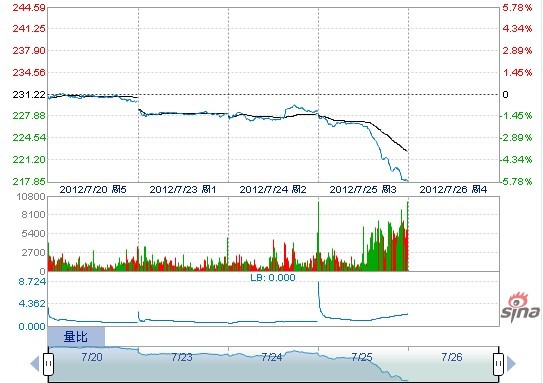543x383 pixels.
Task: Click the right scroll arrow of the timeline
Action: [x=511, y=364]
